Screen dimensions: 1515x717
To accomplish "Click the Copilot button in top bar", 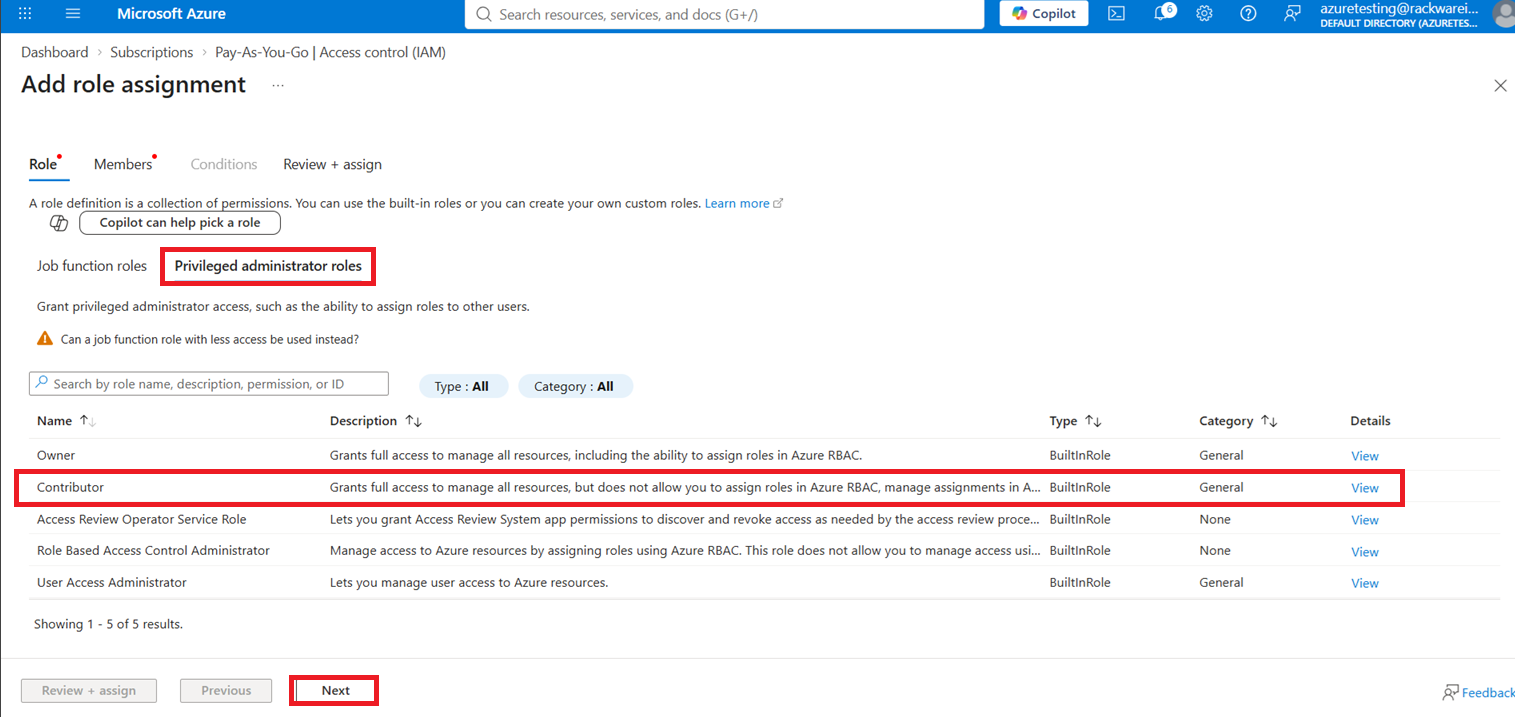I will [x=1044, y=14].
